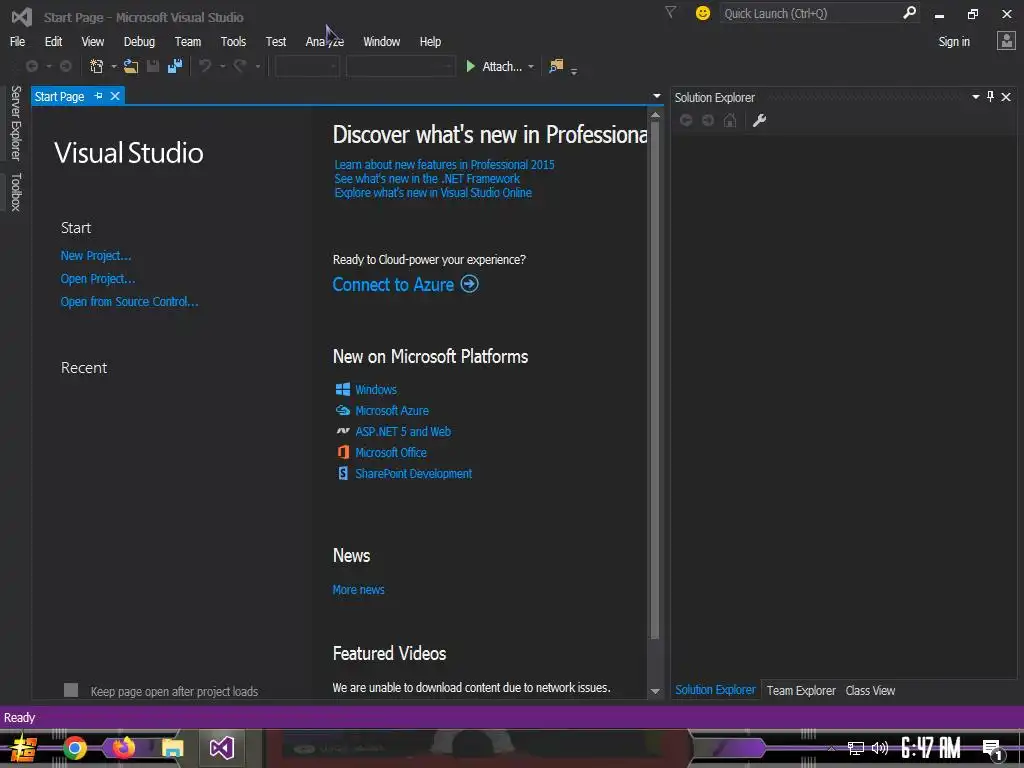Image resolution: width=1024 pixels, height=768 pixels.
Task: Click the Redo toolbar icon
Action: (x=240, y=66)
